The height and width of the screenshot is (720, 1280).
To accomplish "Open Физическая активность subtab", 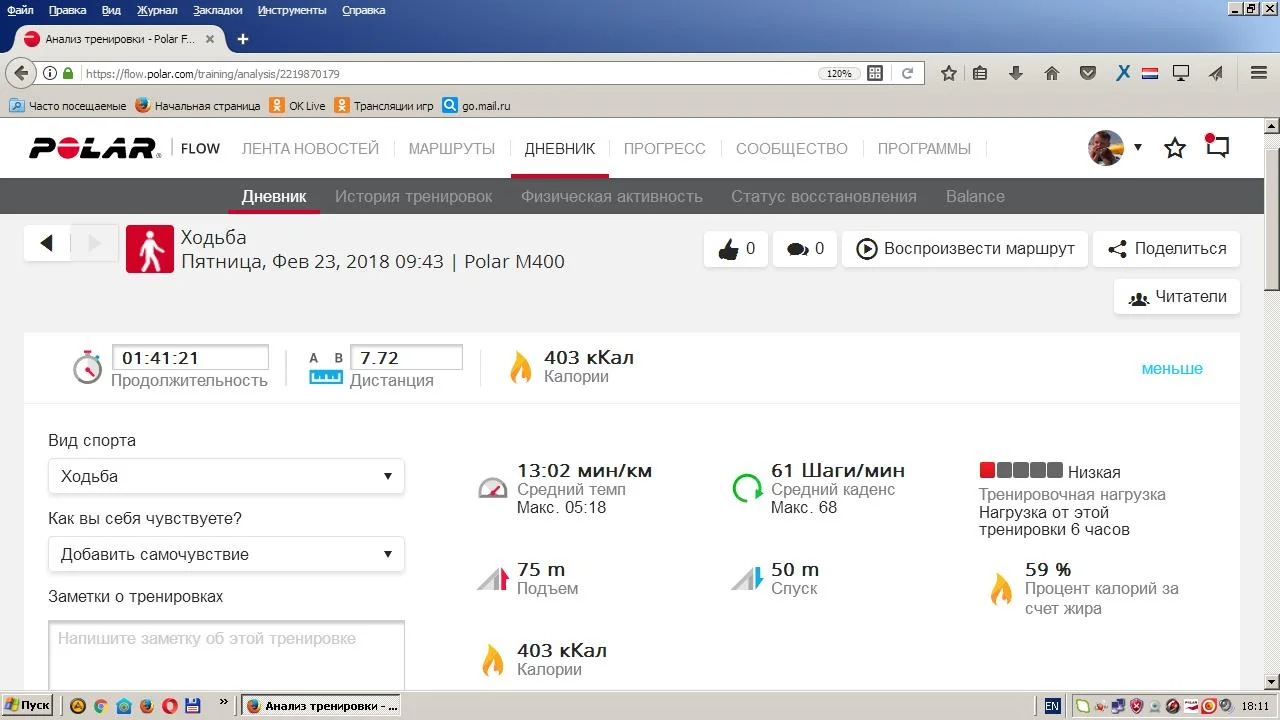I will [x=612, y=196].
